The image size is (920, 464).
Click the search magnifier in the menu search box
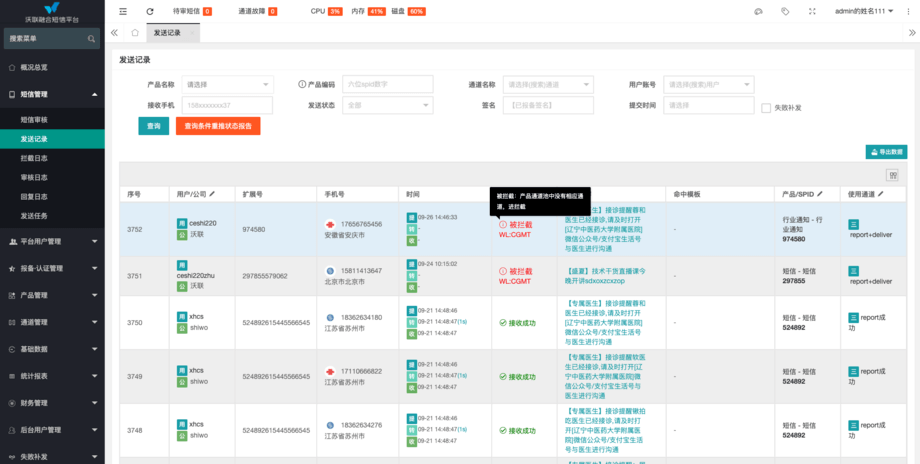point(91,39)
